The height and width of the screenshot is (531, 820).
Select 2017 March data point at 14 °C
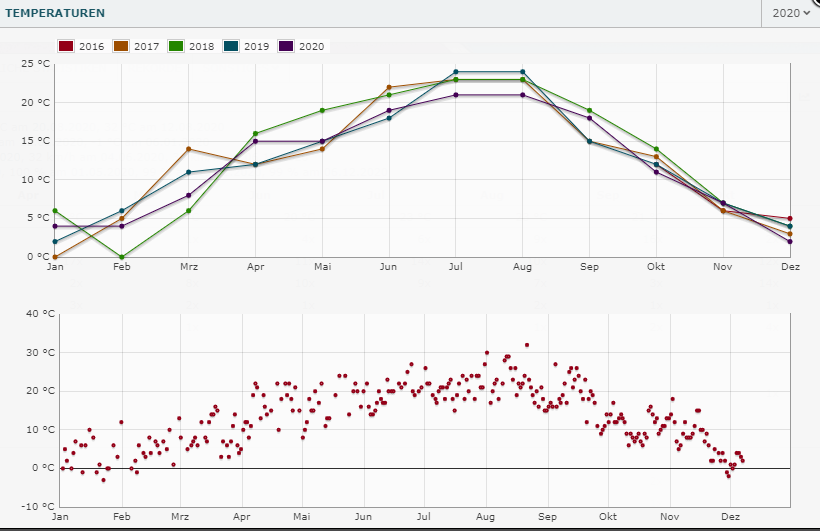pos(188,149)
